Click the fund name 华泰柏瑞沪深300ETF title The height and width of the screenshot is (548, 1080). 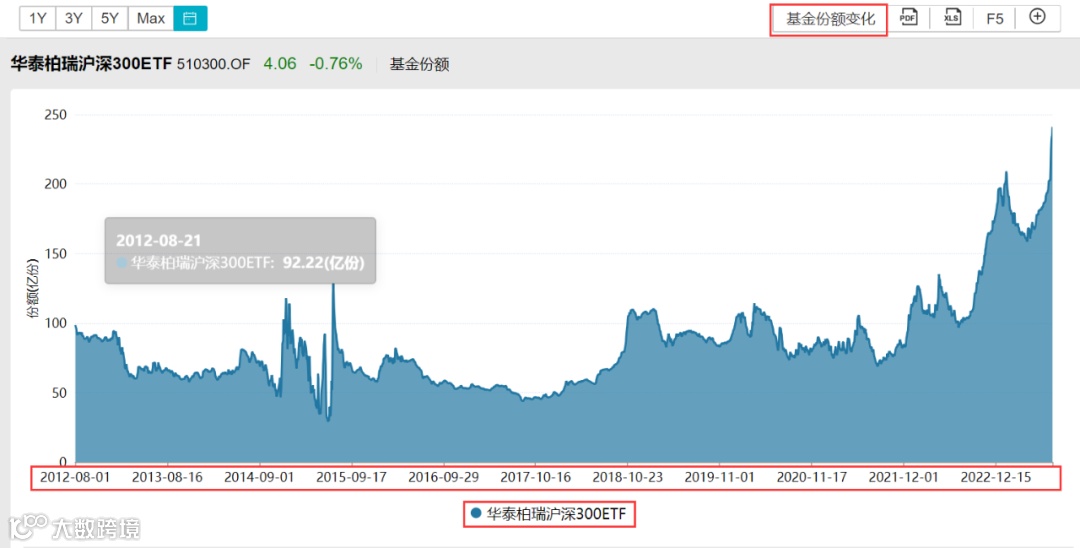(x=91, y=64)
